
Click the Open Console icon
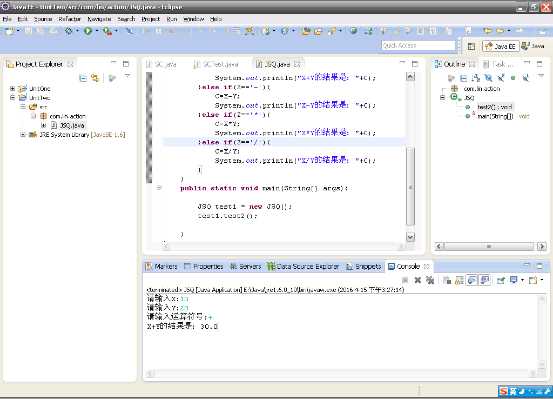tap(533, 280)
